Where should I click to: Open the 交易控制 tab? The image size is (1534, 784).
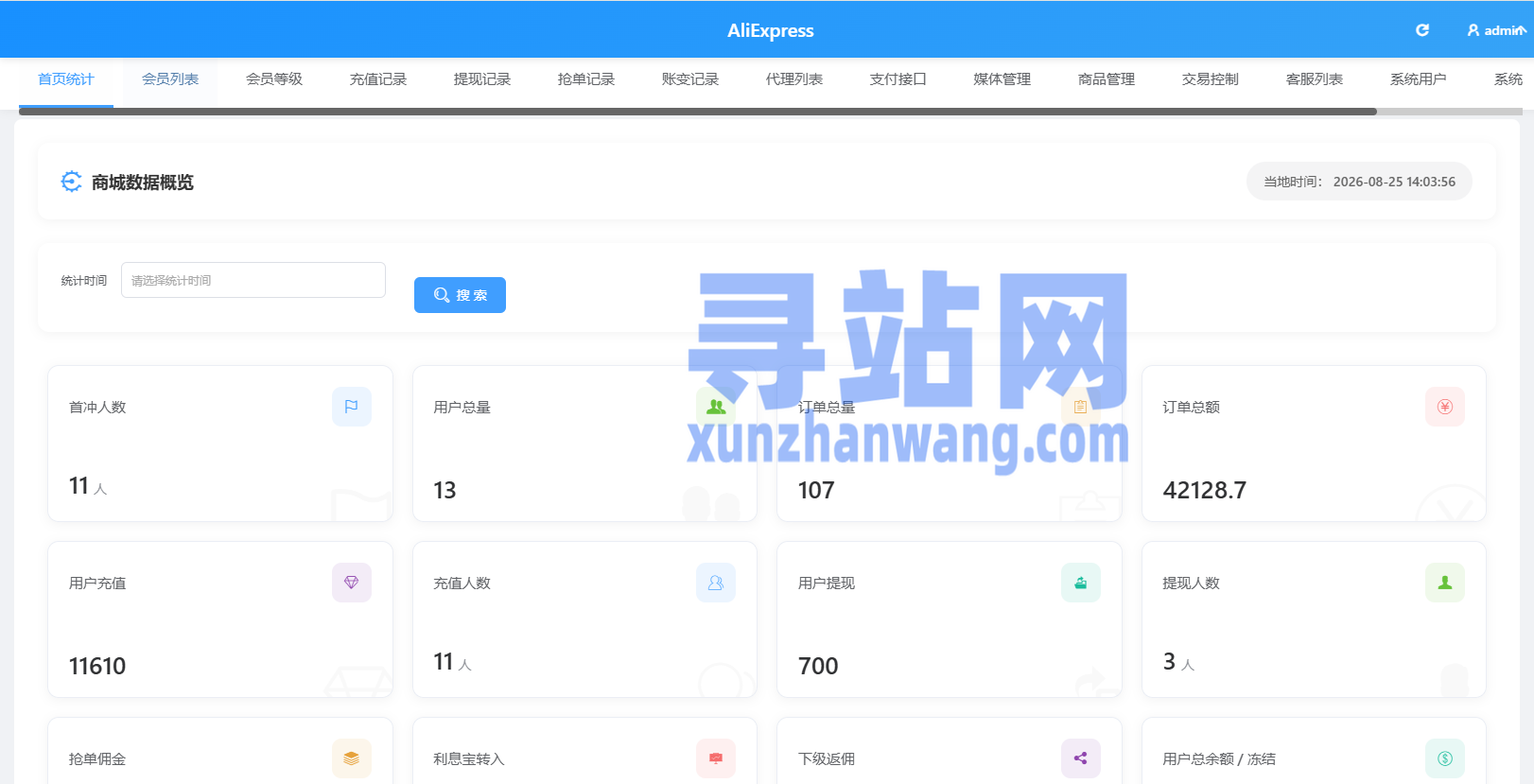pyautogui.click(x=1211, y=79)
